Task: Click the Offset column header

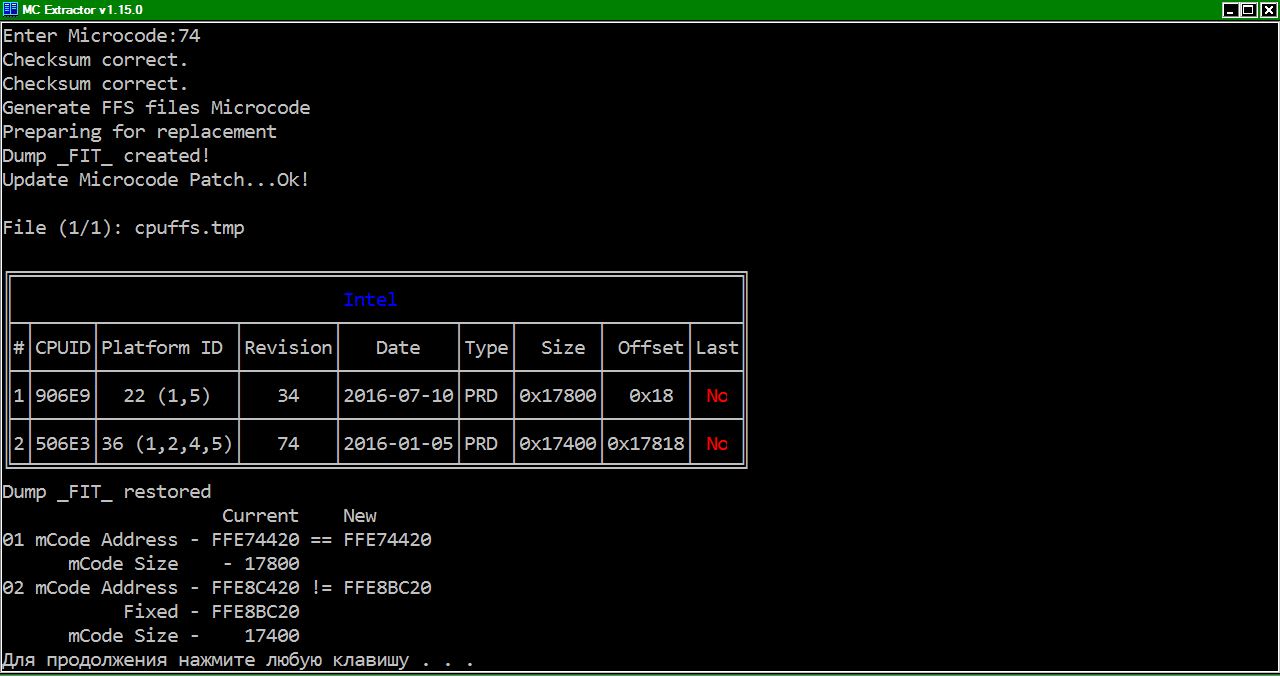Action: [651, 348]
